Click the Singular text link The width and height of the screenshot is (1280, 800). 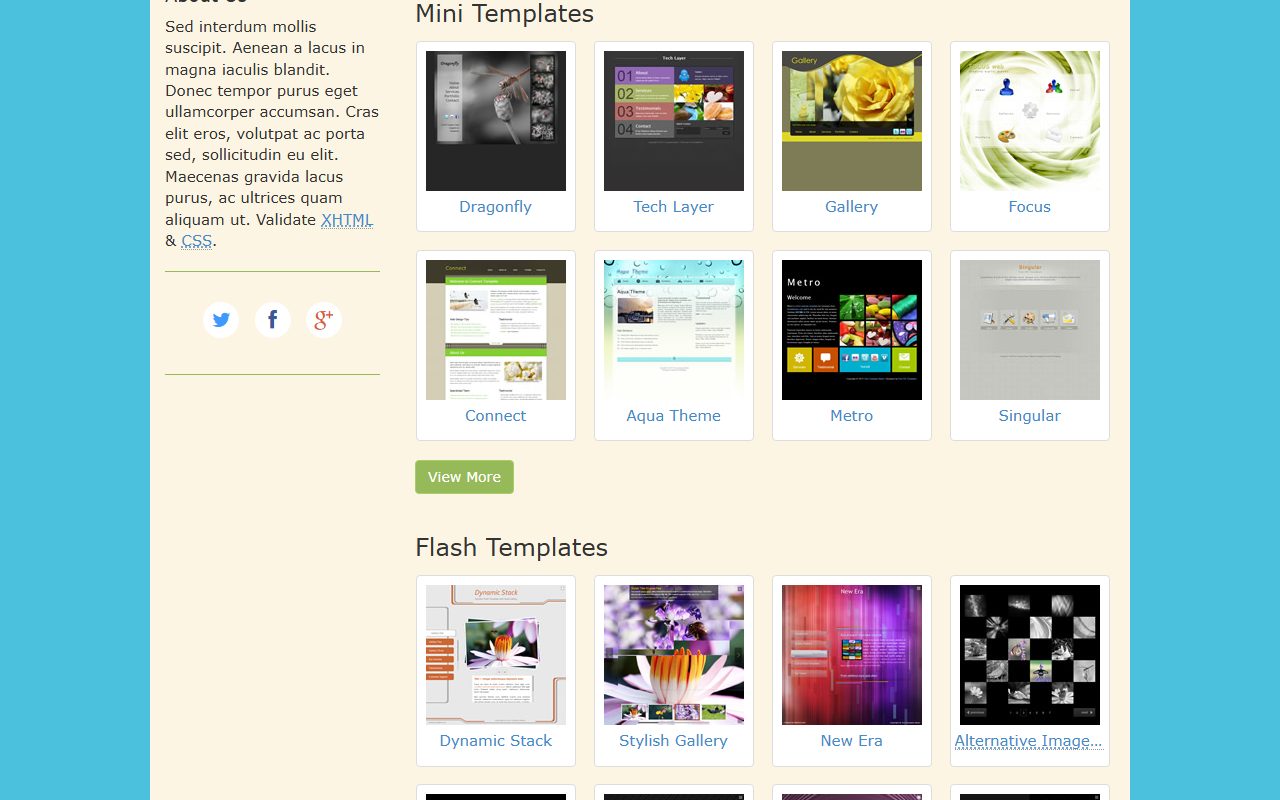point(1030,416)
